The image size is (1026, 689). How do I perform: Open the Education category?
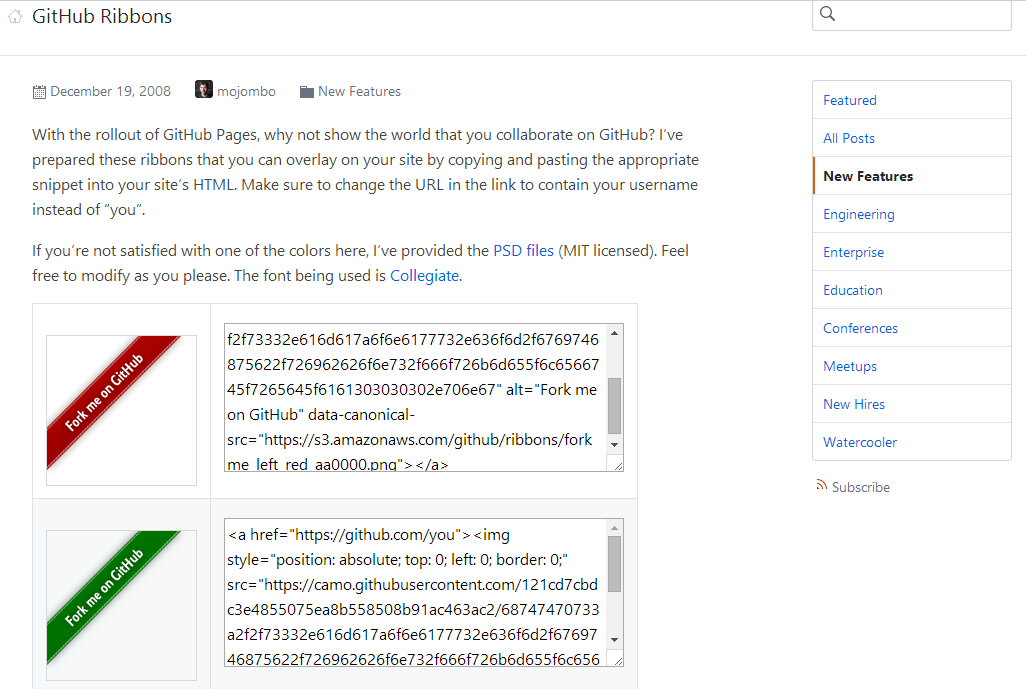click(911, 290)
